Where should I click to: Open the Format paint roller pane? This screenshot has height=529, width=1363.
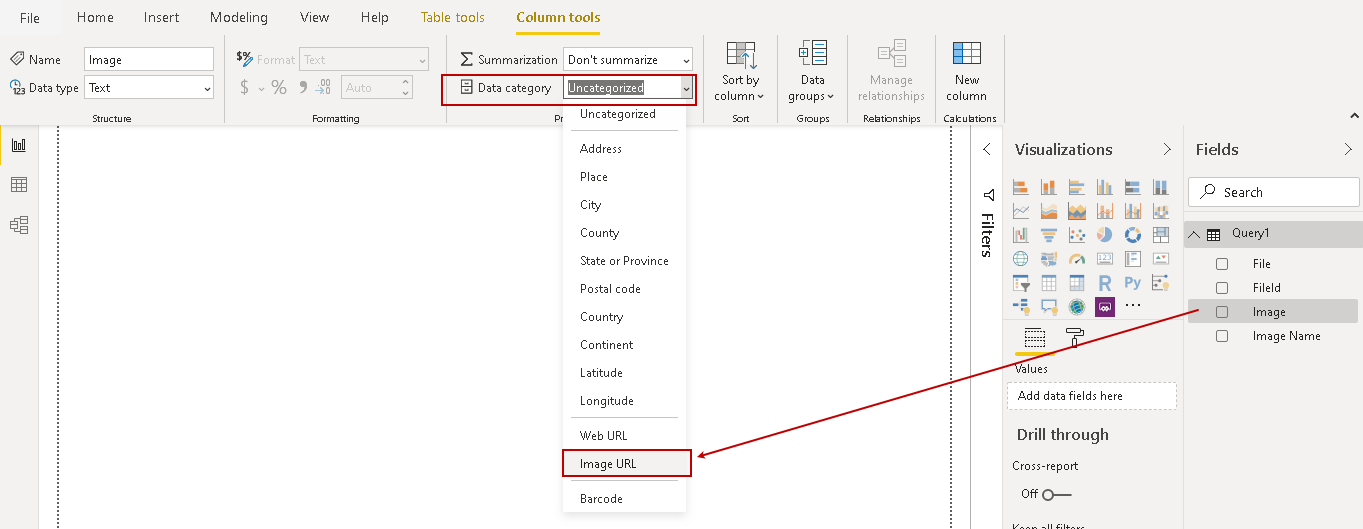(x=1074, y=337)
